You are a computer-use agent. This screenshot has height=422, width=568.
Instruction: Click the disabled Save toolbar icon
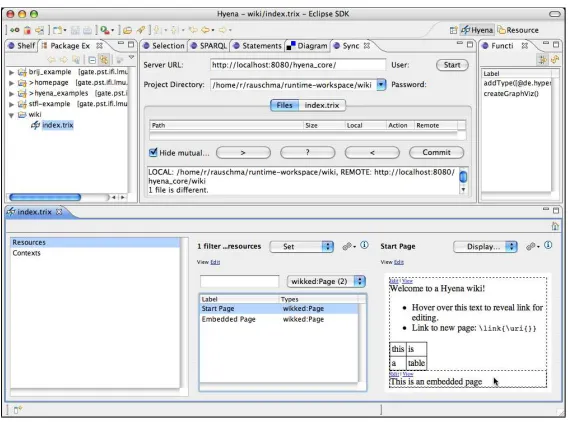[x=75, y=30]
